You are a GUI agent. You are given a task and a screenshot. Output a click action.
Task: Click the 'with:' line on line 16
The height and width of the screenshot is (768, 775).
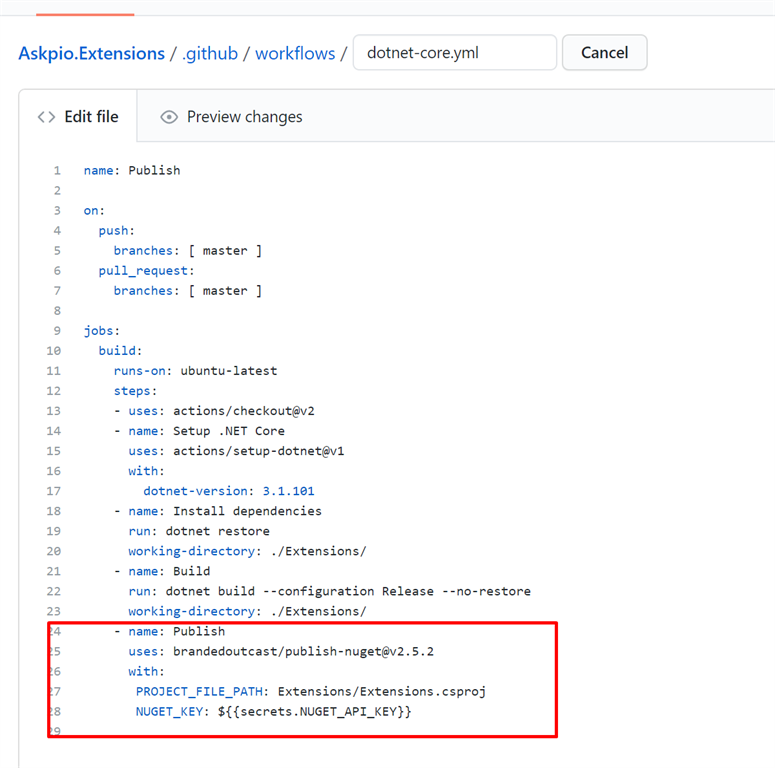coord(146,471)
